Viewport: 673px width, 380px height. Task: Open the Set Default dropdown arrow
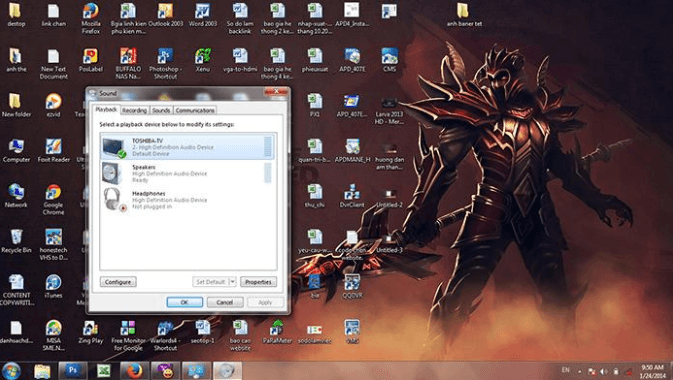tap(233, 282)
